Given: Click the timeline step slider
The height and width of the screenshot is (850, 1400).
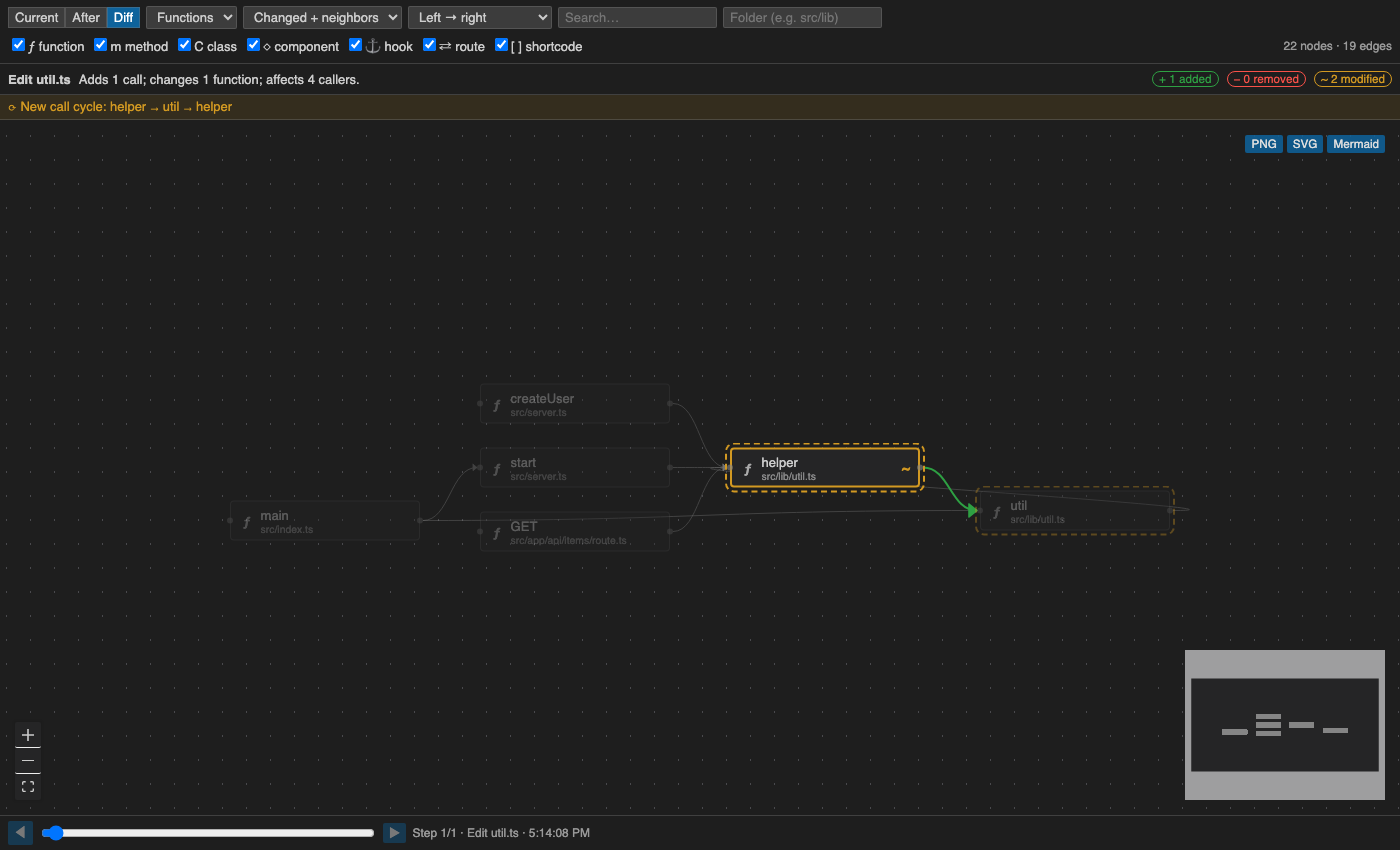Looking at the screenshot, I should click(208, 832).
